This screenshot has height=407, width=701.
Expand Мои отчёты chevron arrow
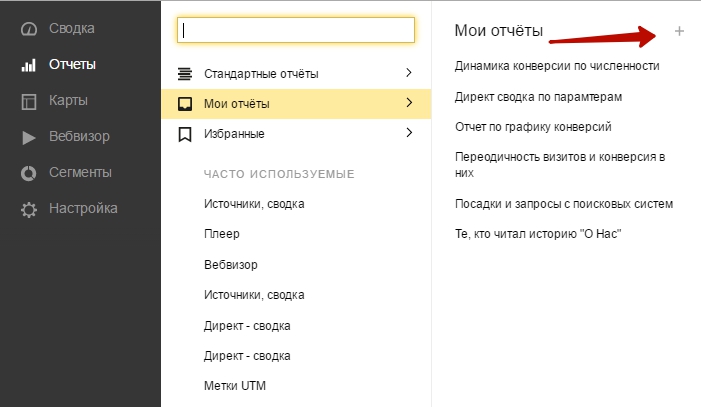point(409,103)
